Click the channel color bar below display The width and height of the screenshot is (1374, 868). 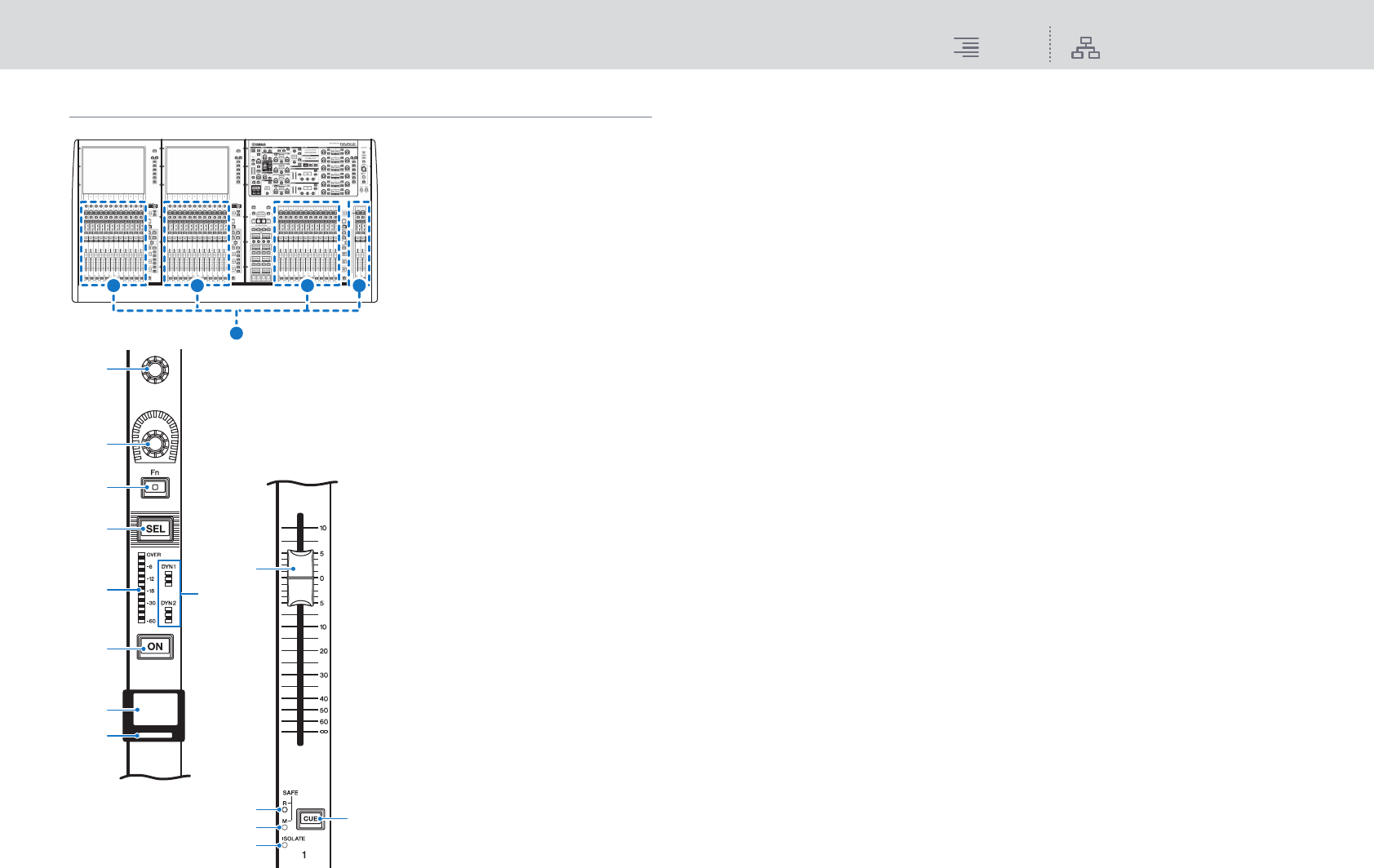pyautogui.click(x=154, y=736)
